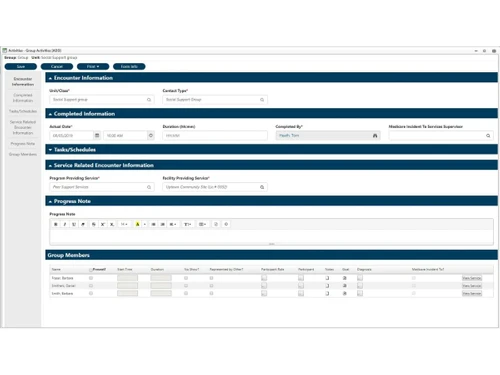Go to Completed Information in the left sidebar
The width and height of the screenshot is (500, 375).
point(23,98)
